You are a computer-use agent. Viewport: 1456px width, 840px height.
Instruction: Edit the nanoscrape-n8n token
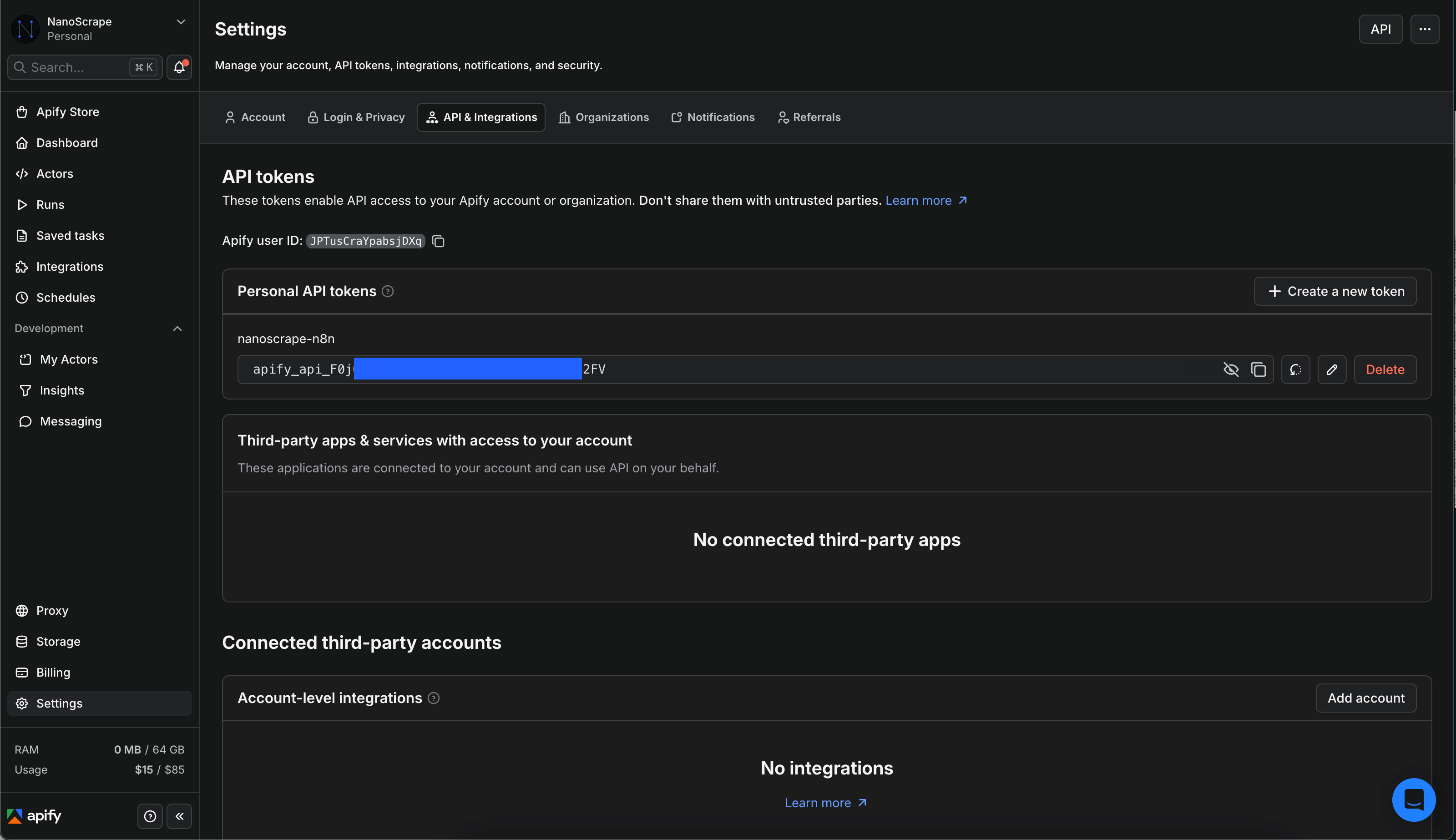[x=1332, y=369]
